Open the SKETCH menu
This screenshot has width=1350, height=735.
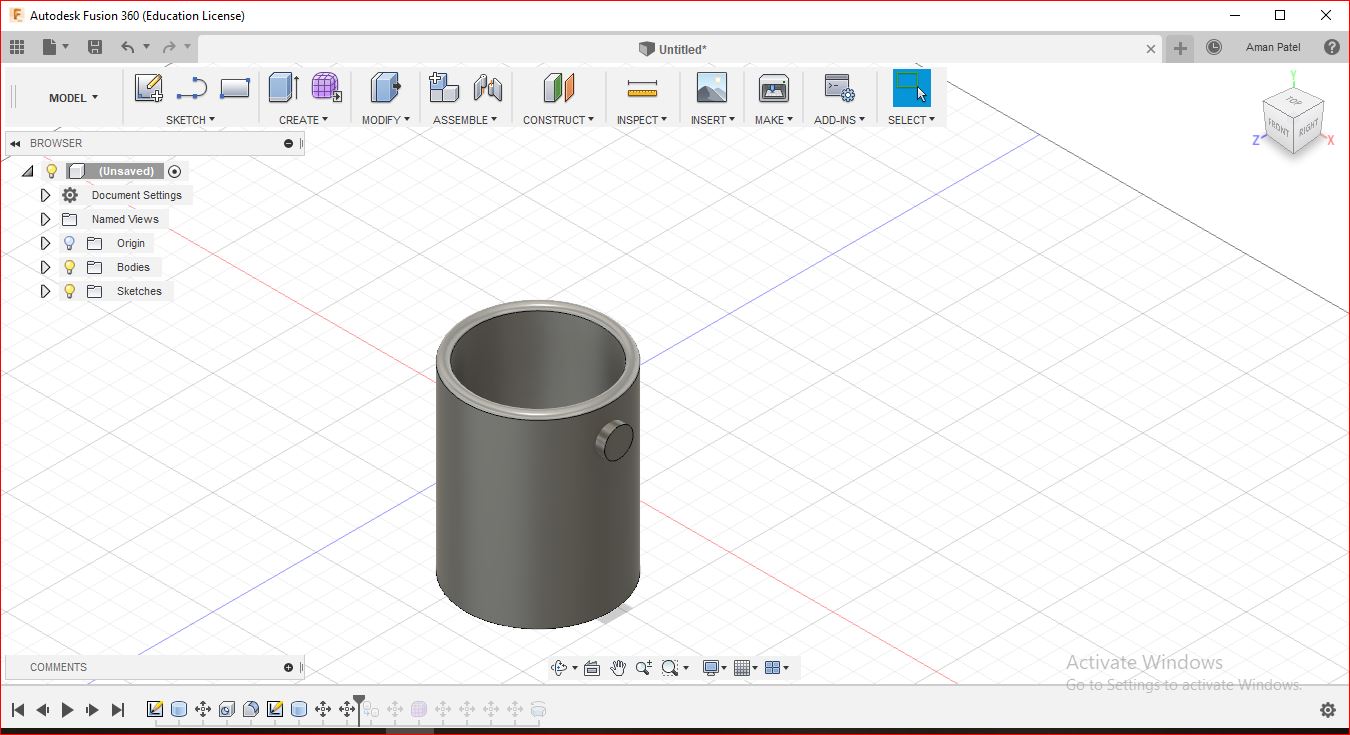point(190,120)
